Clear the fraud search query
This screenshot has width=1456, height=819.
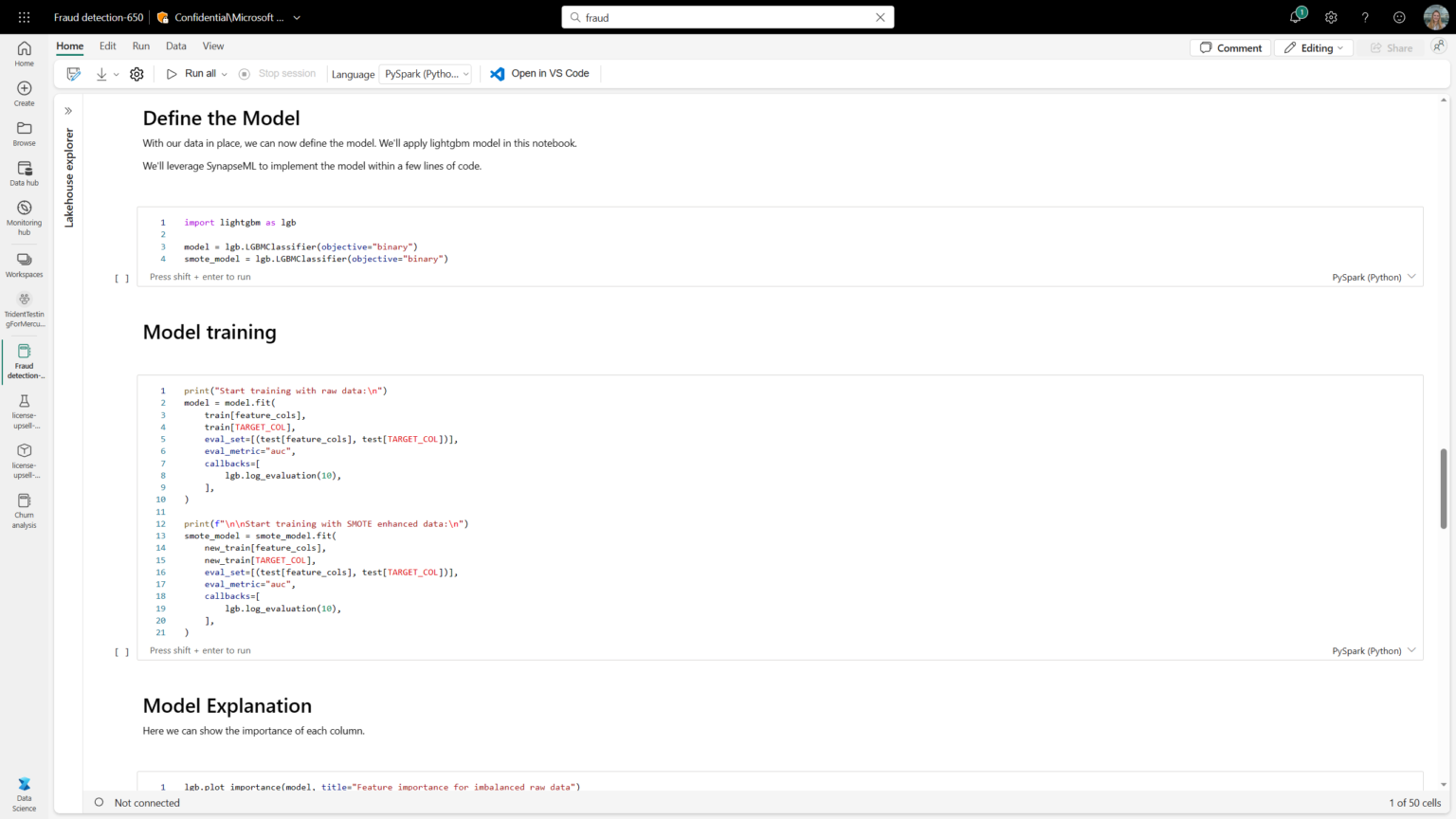coord(880,16)
